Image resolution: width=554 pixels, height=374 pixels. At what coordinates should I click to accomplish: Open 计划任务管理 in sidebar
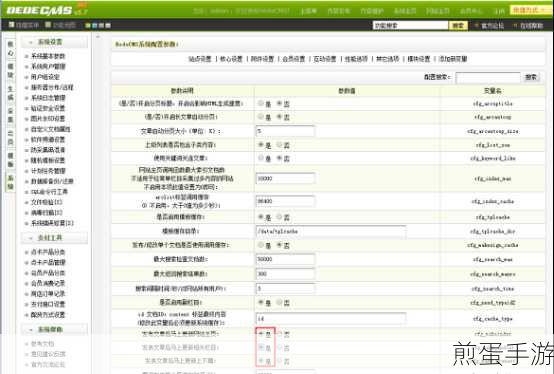tap(48, 171)
